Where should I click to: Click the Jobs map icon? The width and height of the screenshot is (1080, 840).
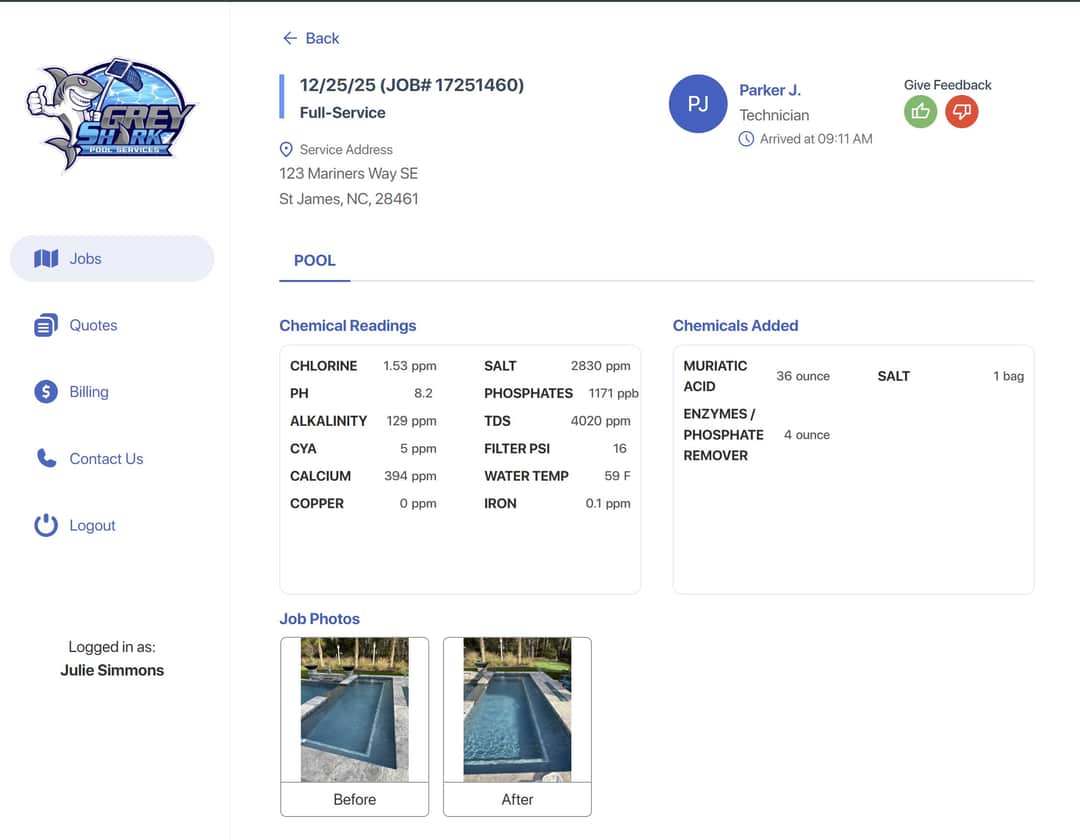(46, 259)
